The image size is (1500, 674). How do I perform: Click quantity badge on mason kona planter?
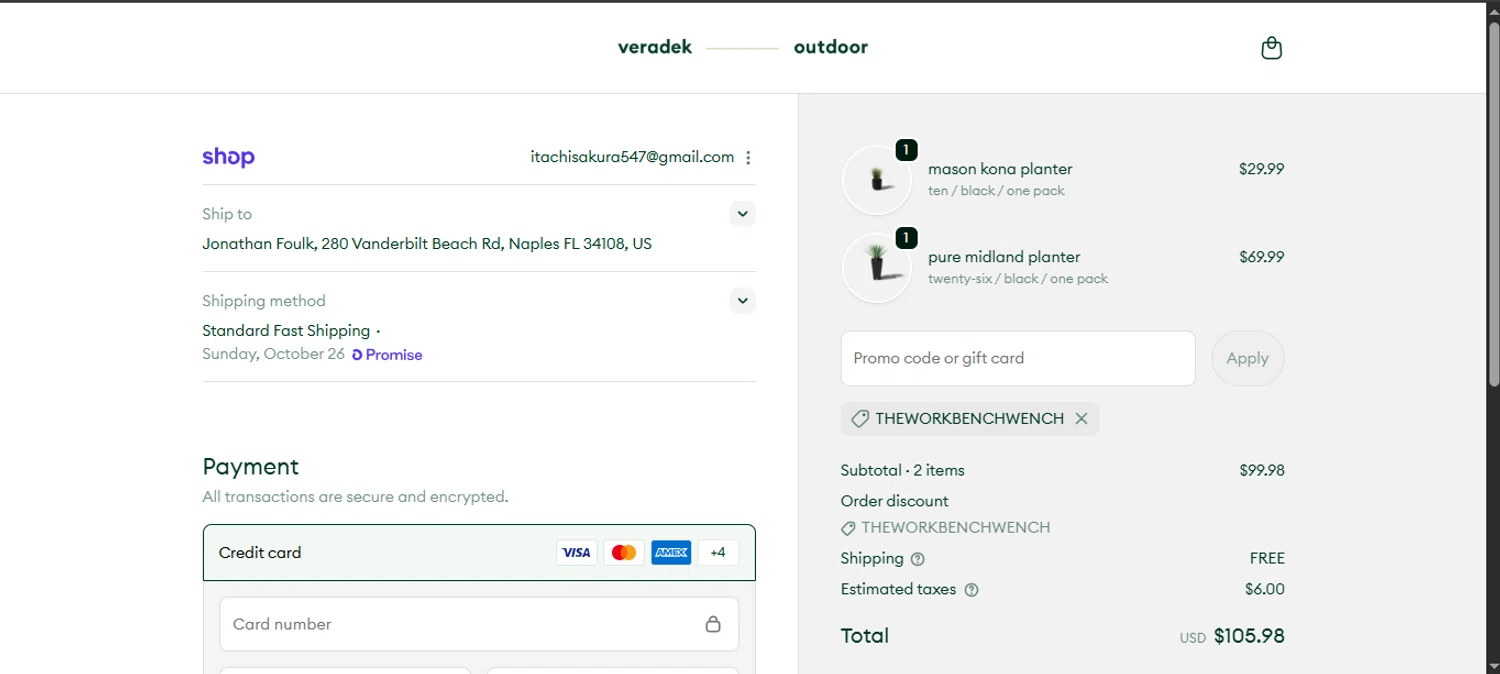point(906,150)
